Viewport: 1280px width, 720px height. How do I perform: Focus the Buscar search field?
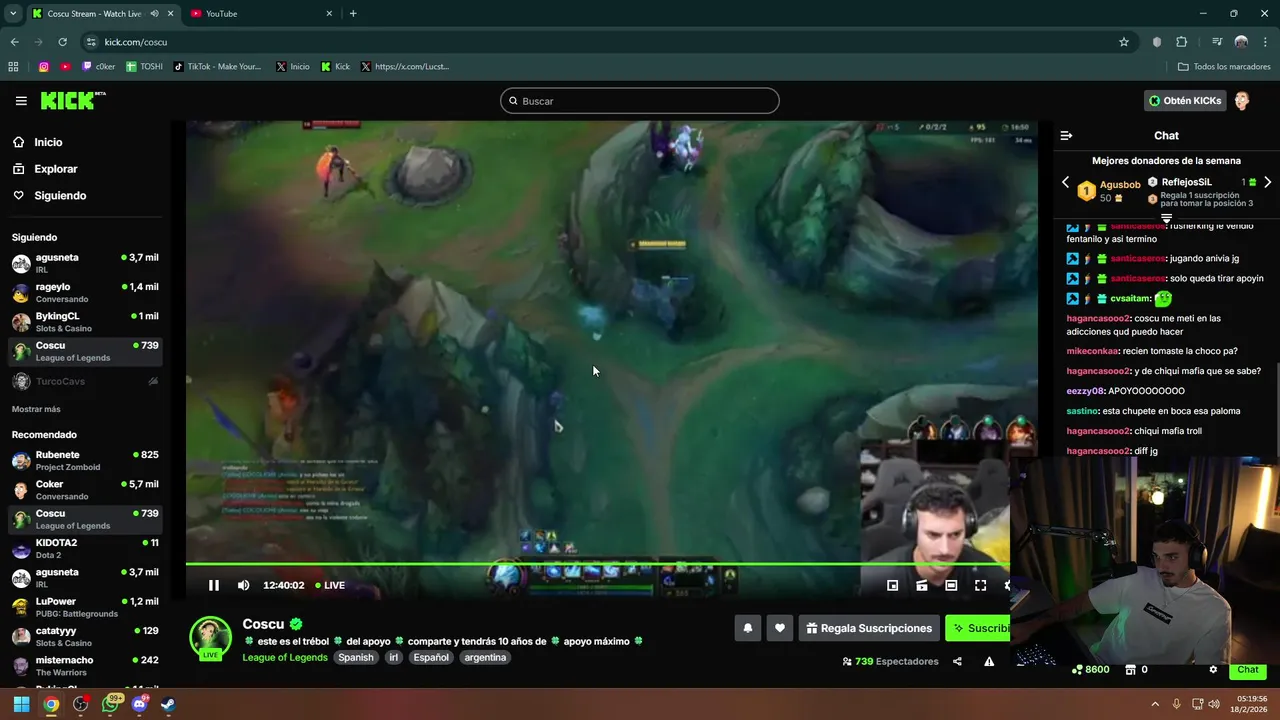pyautogui.click(x=640, y=101)
